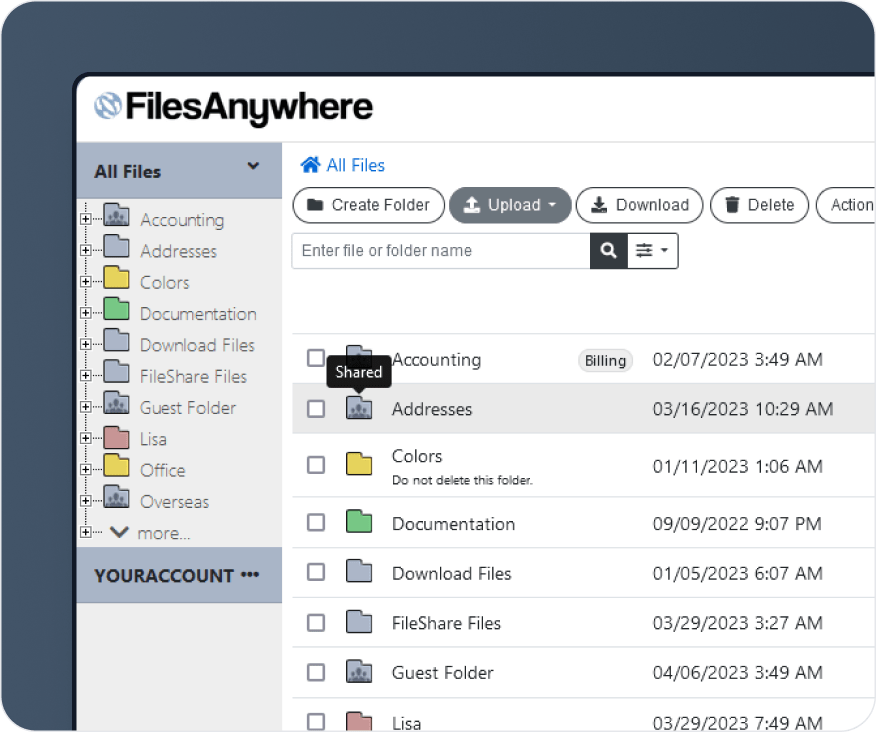Expand the Accounting node in sidebar tree

86,219
